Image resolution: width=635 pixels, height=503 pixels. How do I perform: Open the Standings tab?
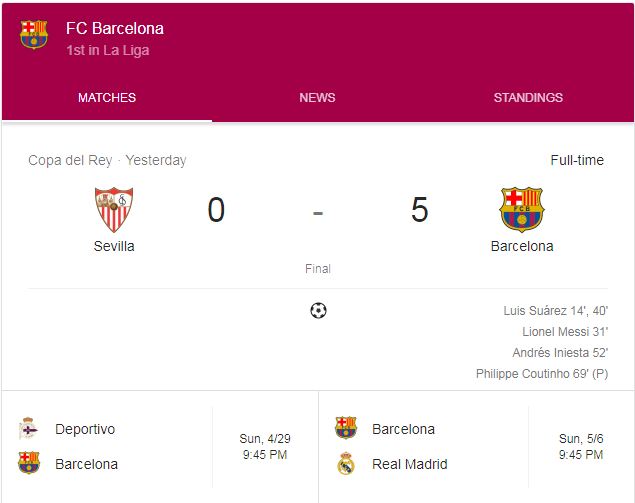[528, 98]
